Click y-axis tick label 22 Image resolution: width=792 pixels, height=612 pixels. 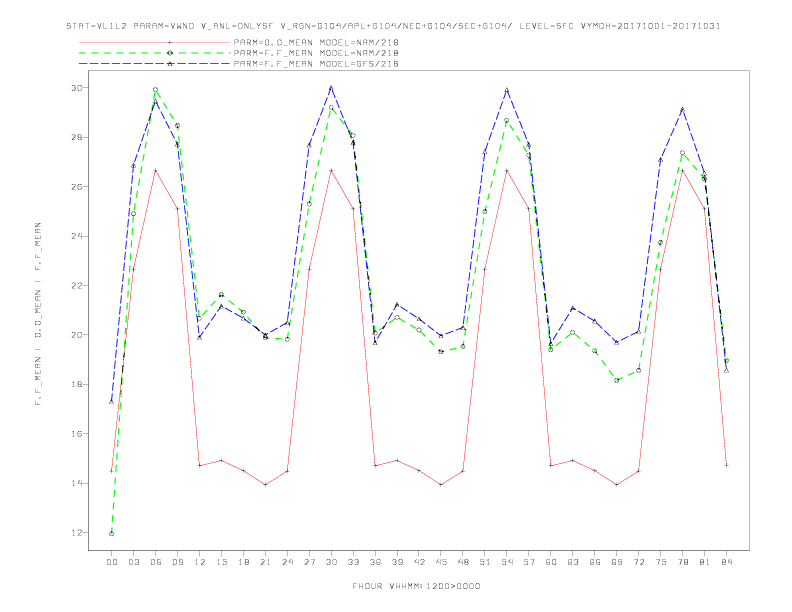(76, 286)
